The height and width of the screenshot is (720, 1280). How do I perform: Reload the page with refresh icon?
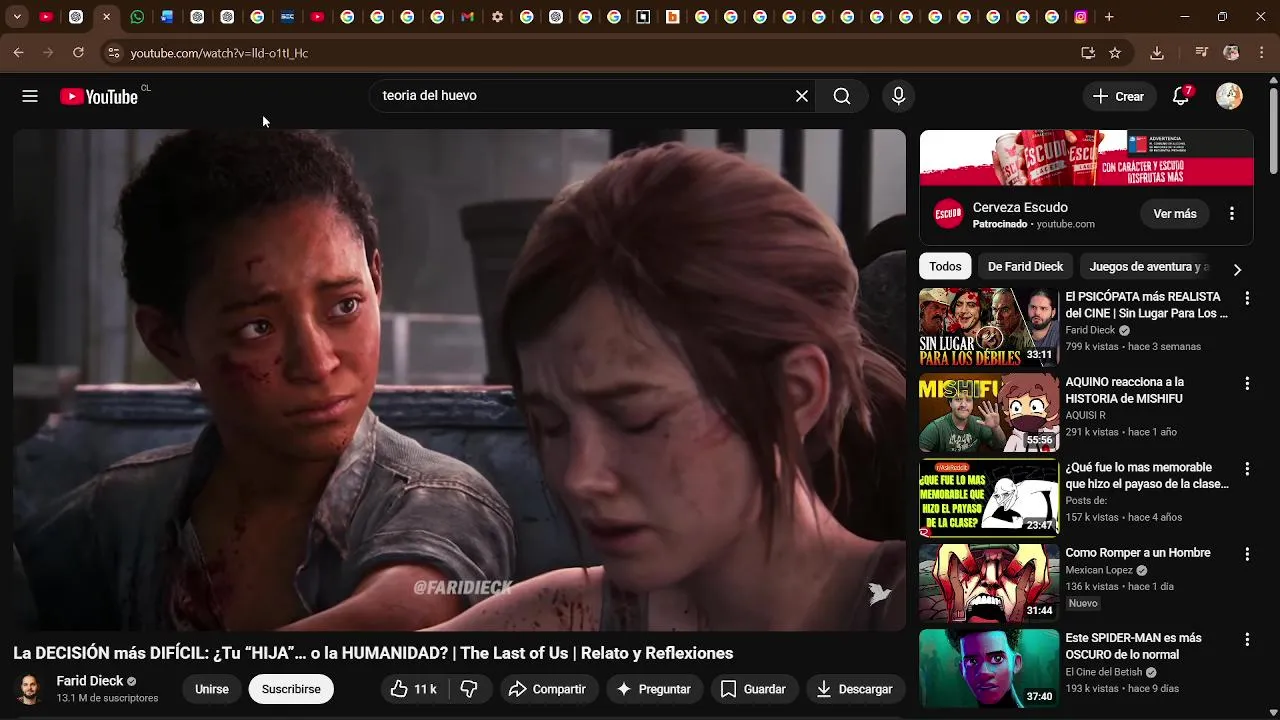coord(78,53)
